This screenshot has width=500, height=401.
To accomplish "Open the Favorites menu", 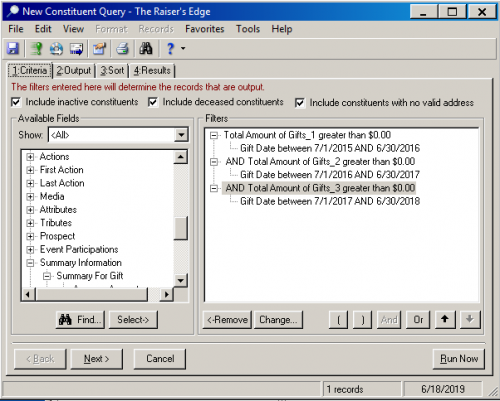I will [205, 29].
